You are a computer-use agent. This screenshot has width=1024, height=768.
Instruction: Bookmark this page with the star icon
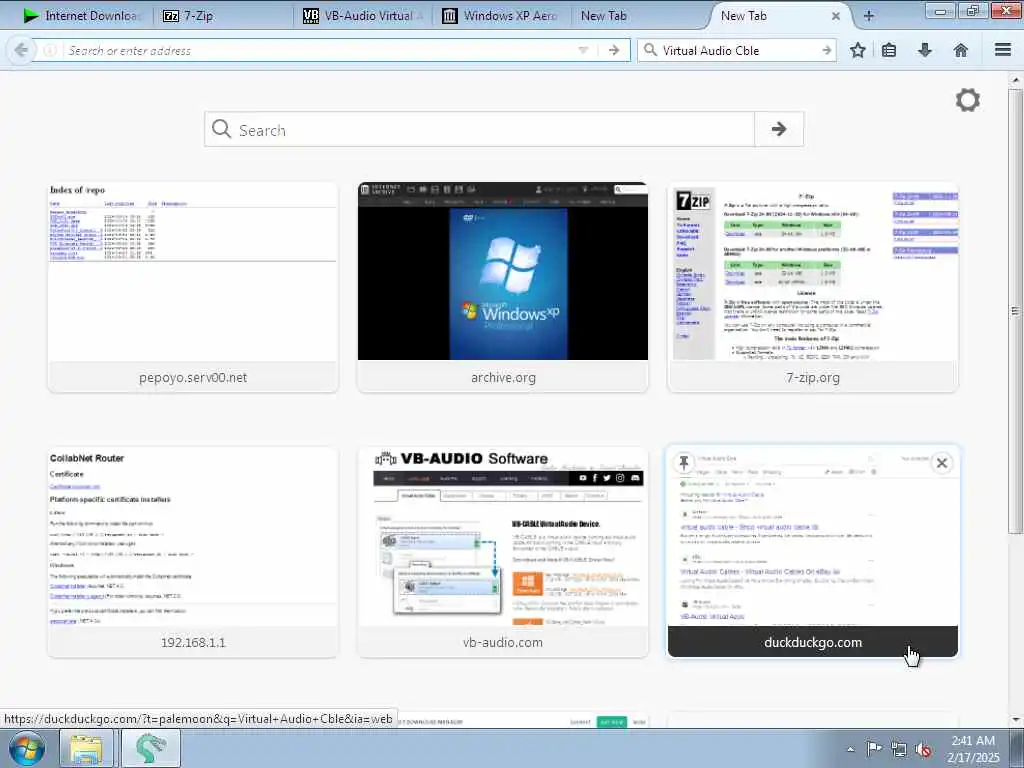857,50
